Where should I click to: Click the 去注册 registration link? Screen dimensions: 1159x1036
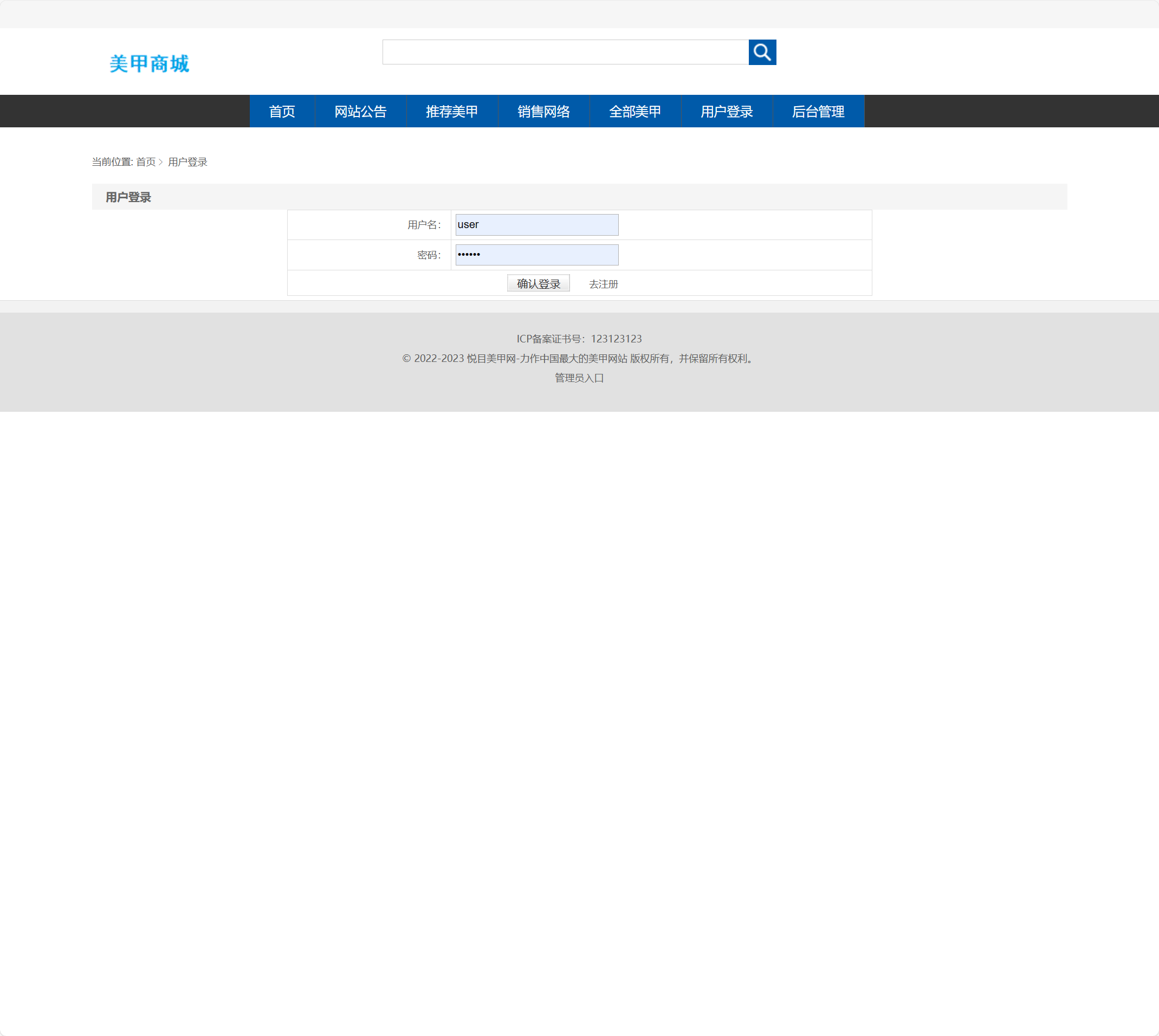coord(603,283)
